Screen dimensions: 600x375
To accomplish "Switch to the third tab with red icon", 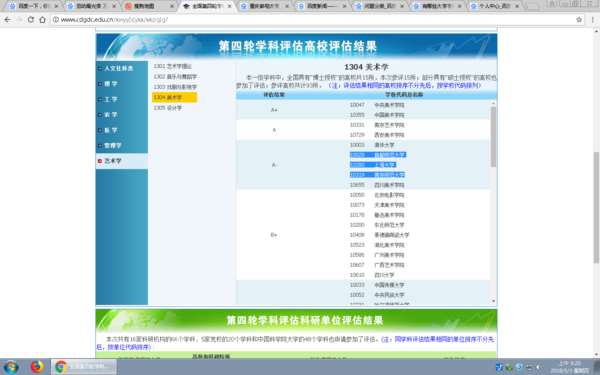I will (x=149, y=6).
